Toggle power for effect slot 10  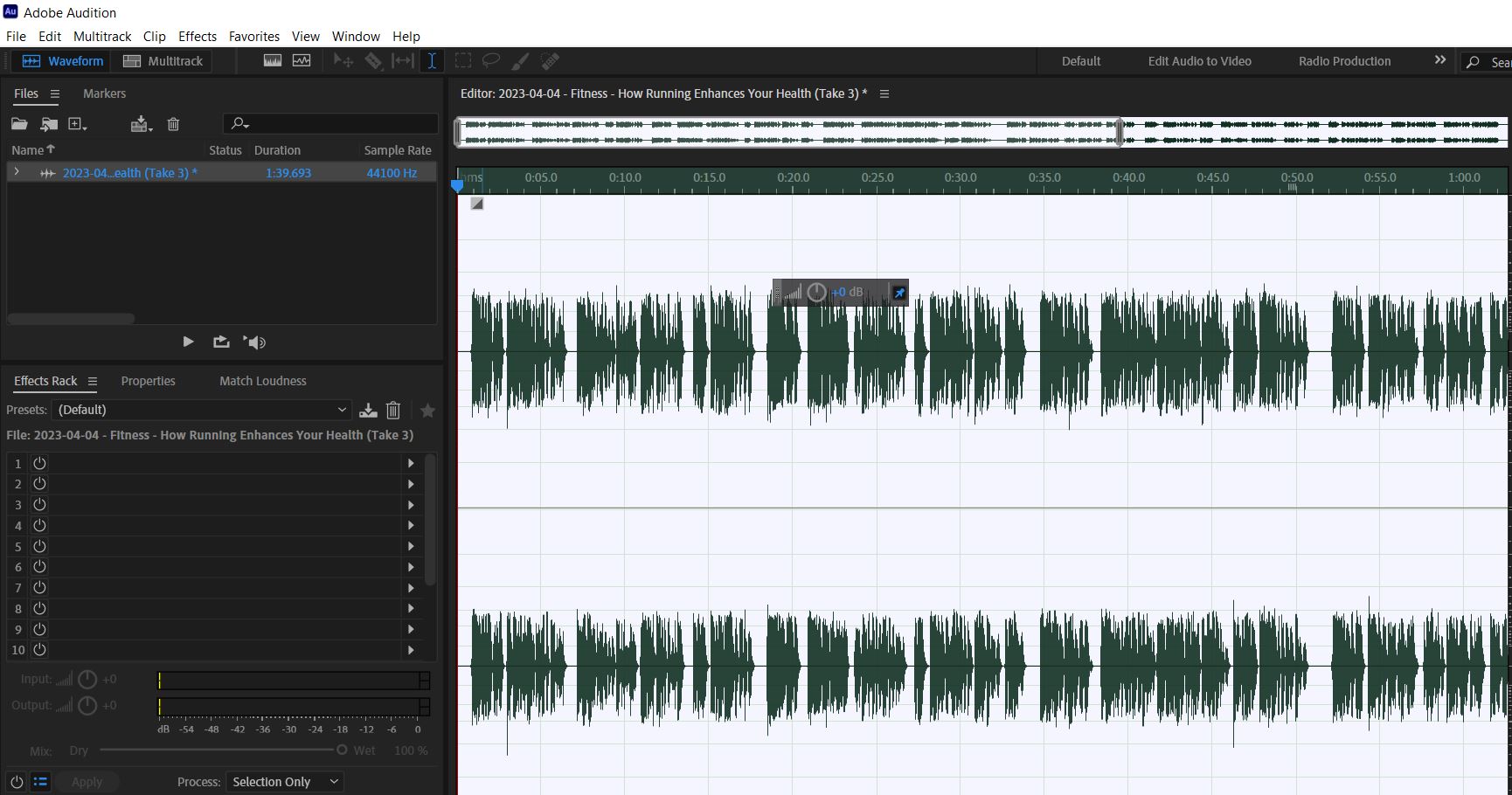point(39,650)
